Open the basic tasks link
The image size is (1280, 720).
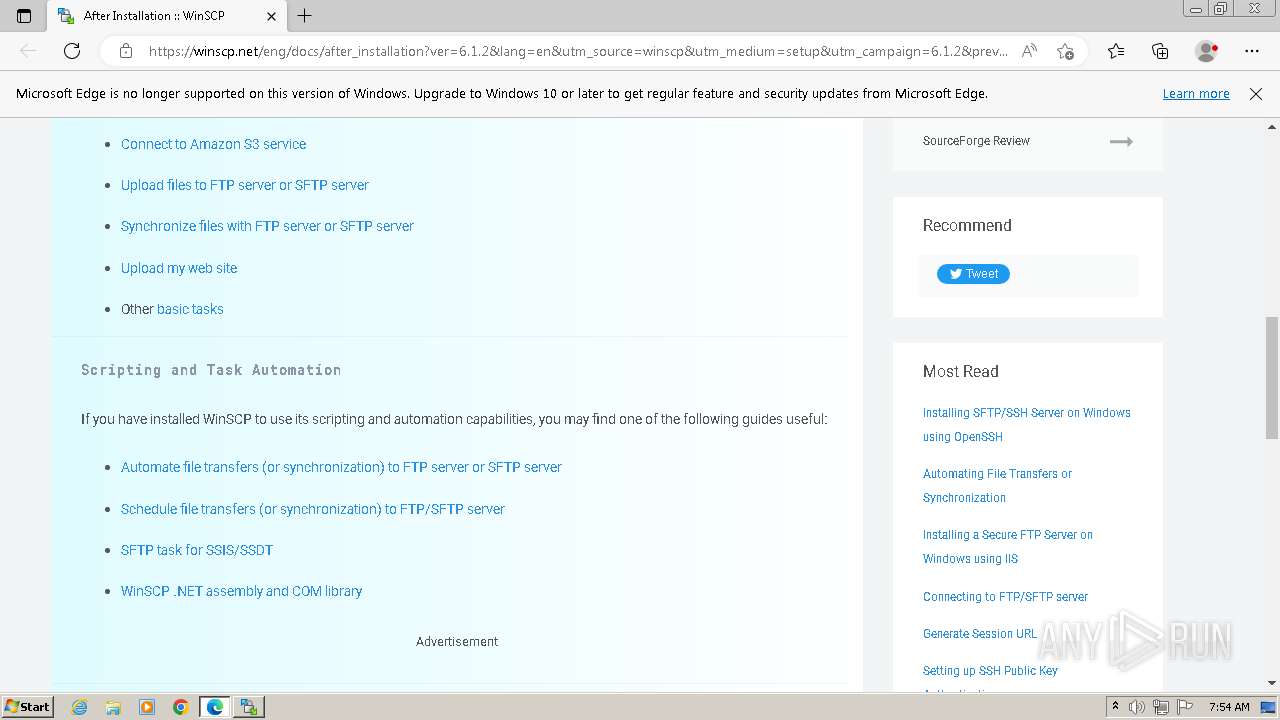point(190,309)
